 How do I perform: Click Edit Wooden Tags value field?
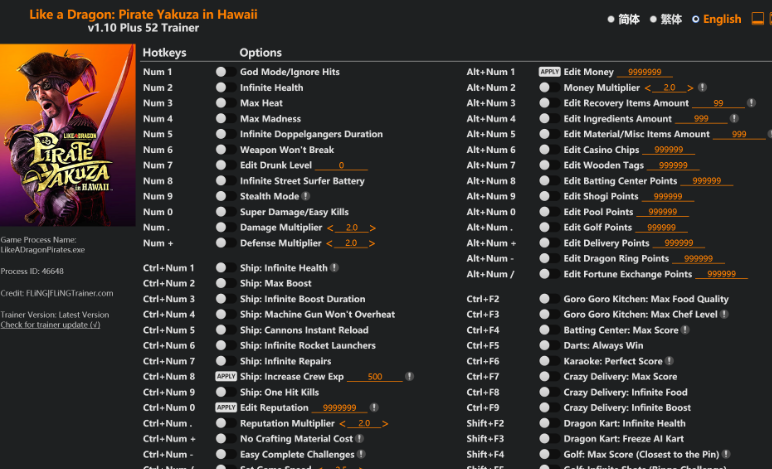(673, 165)
